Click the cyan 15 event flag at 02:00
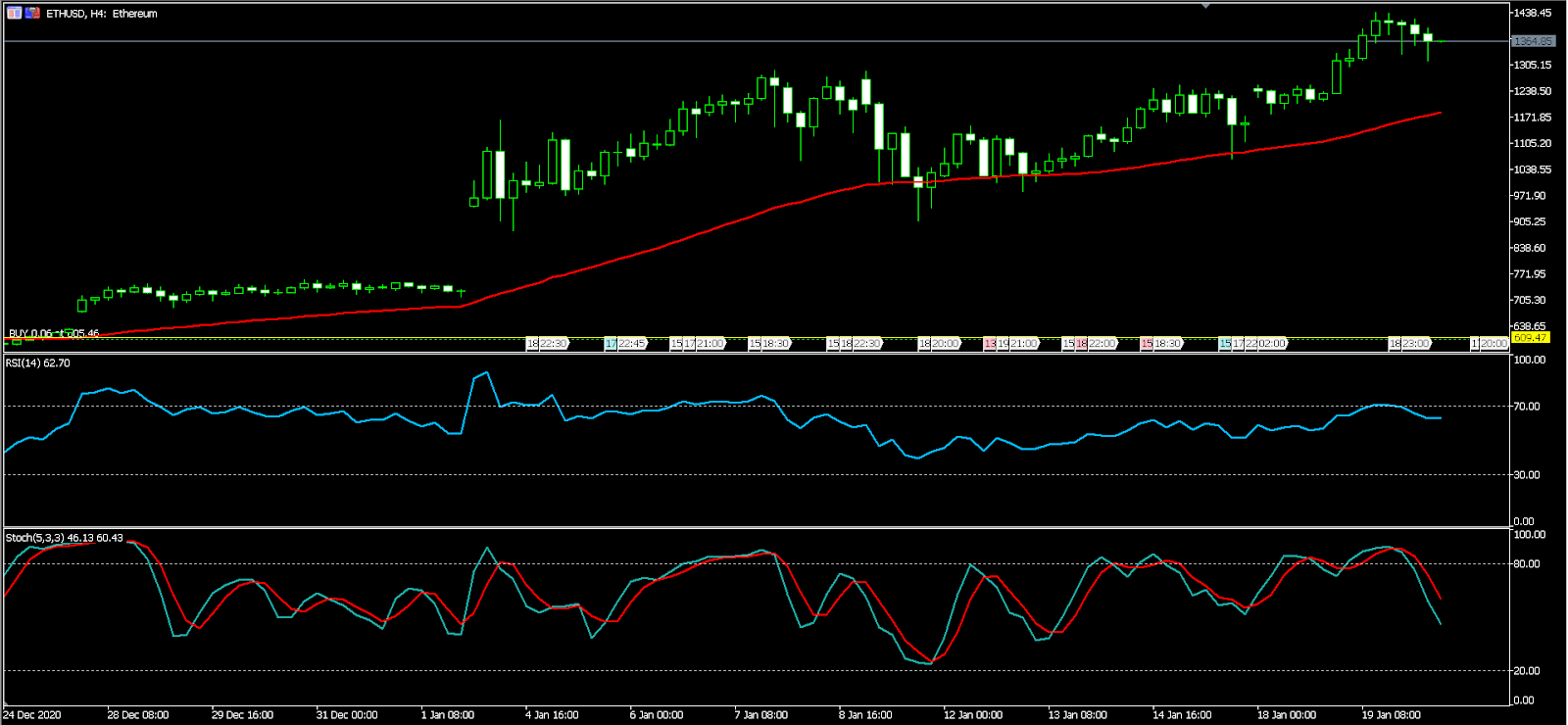Image resolution: width=1568 pixels, height=725 pixels. (1225, 344)
